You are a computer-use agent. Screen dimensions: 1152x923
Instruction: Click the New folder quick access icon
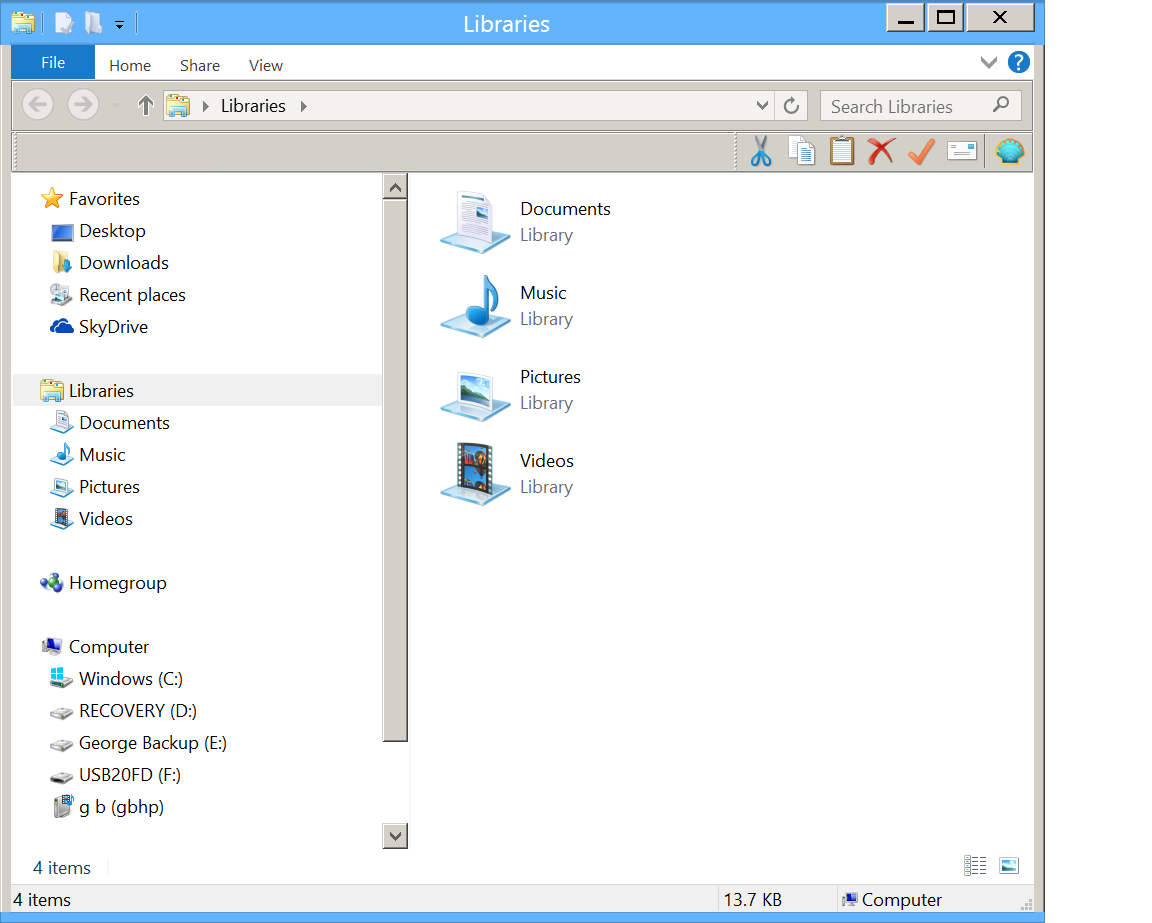coord(93,23)
